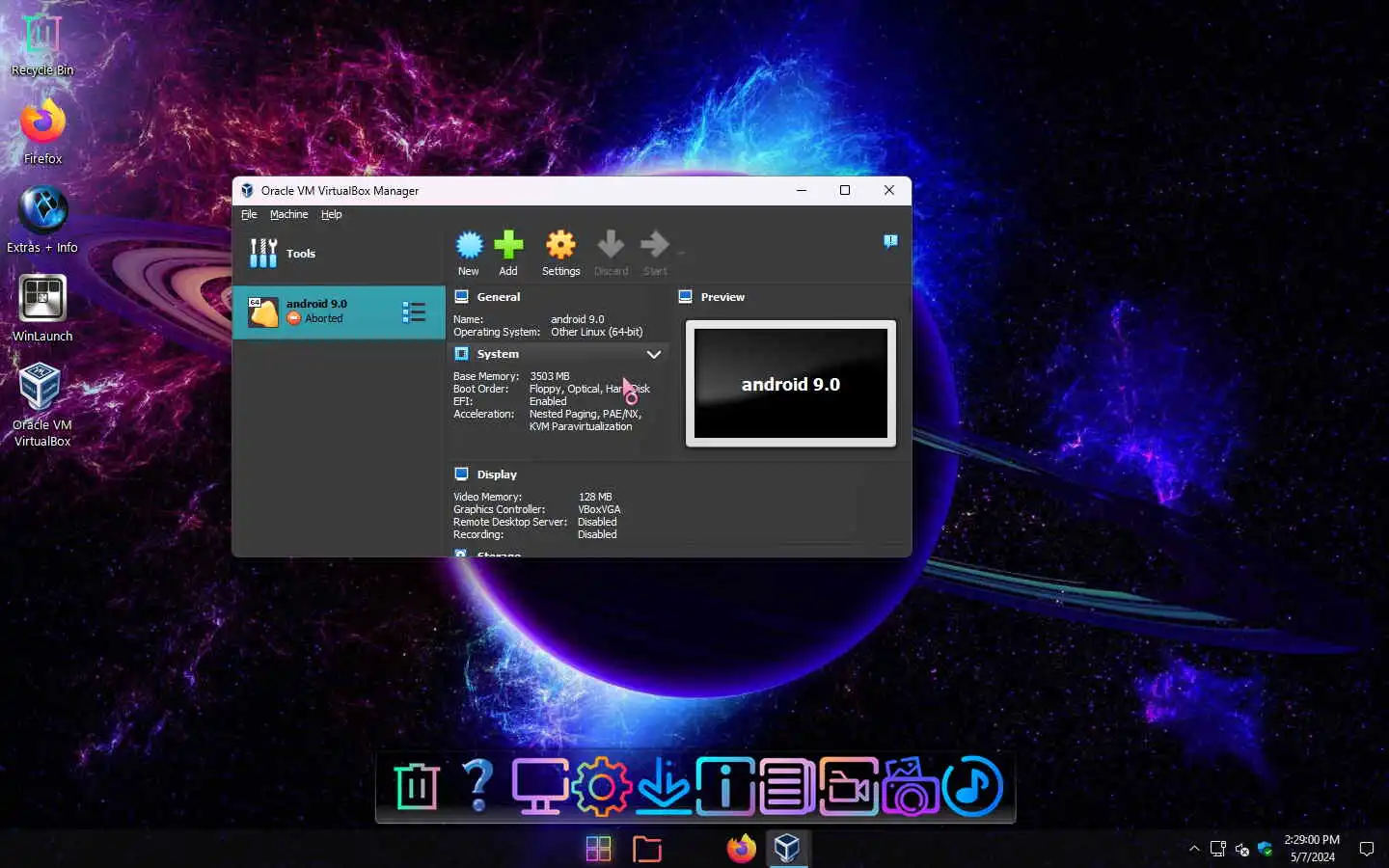Viewport: 1389px width, 868px height.
Task: Click the 'VBoxVGA' graphics controller value
Action: (599, 509)
